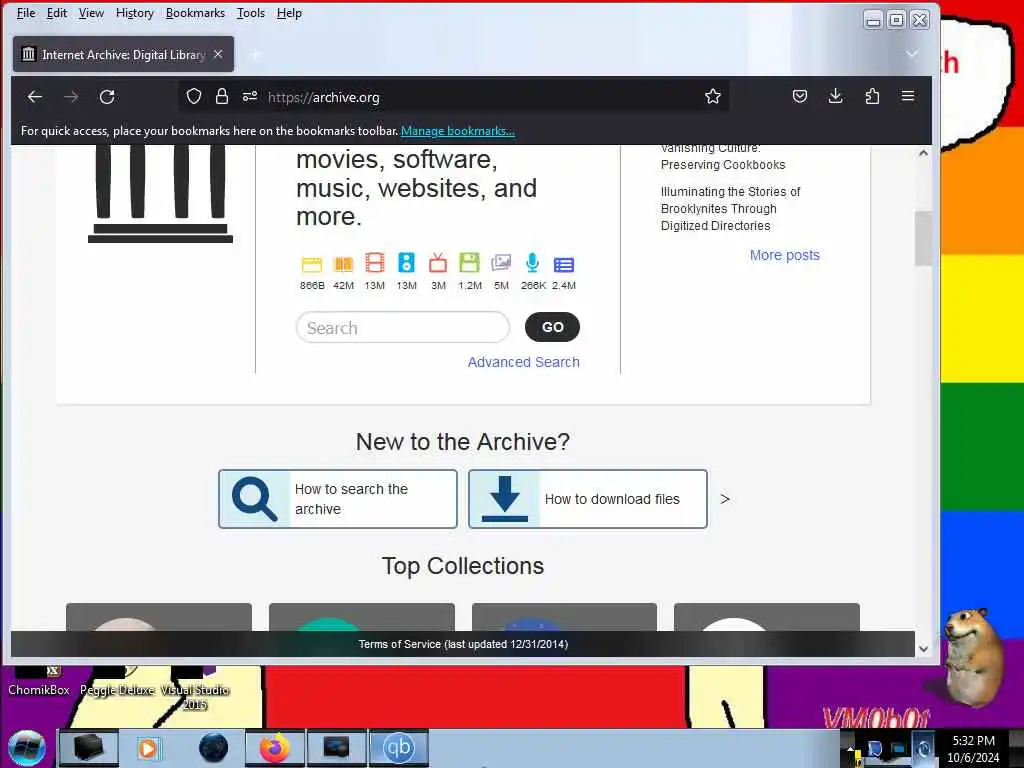1024x768 pixels.
Task: Reload the archive.org page
Action: pyautogui.click(x=107, y=97)
